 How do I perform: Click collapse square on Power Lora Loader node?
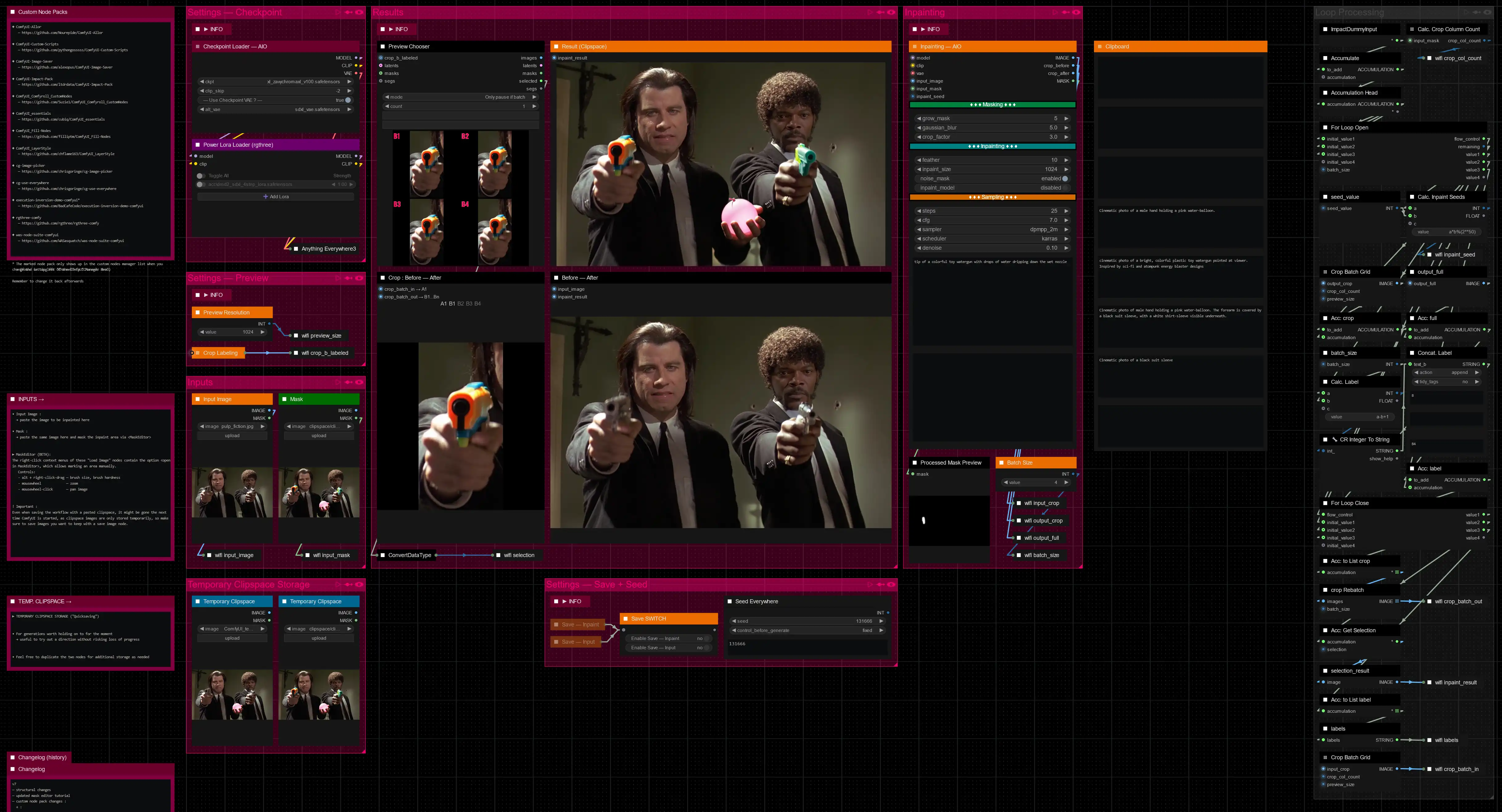(x=198, y=145)
